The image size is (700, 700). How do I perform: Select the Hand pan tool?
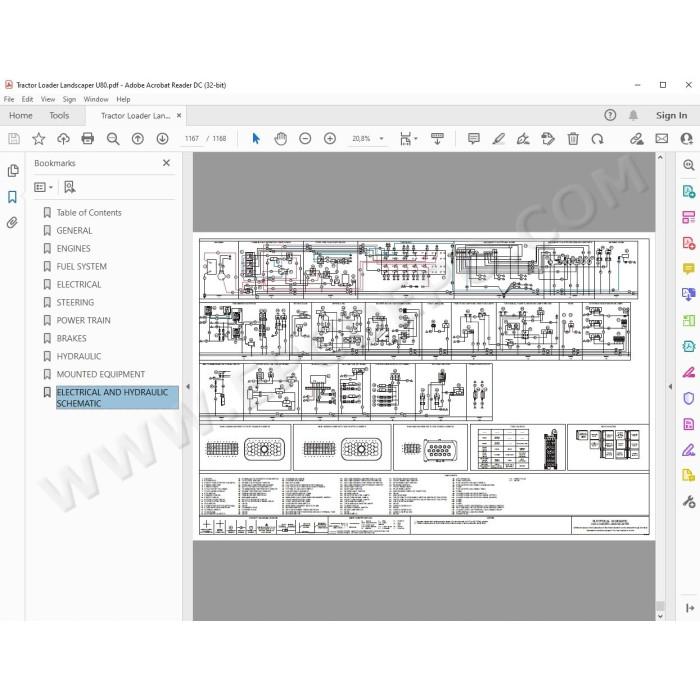(280, 139)
